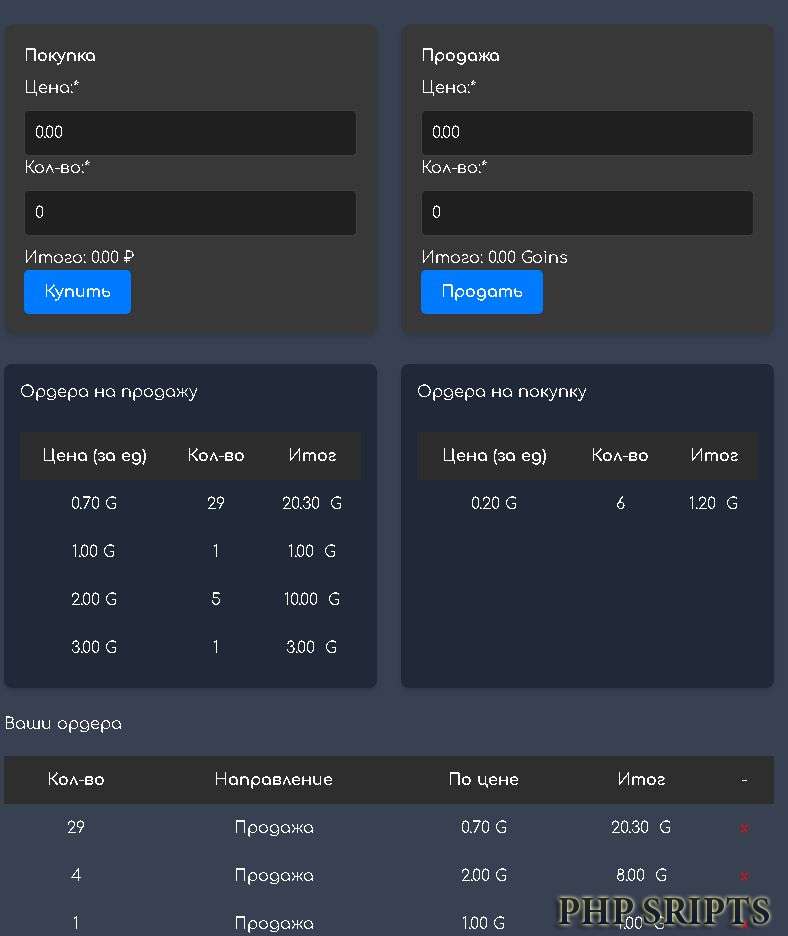788x936 pixels.
Task: Click Итог header in Ордера на продажу table
Action: tap(312, 455)
